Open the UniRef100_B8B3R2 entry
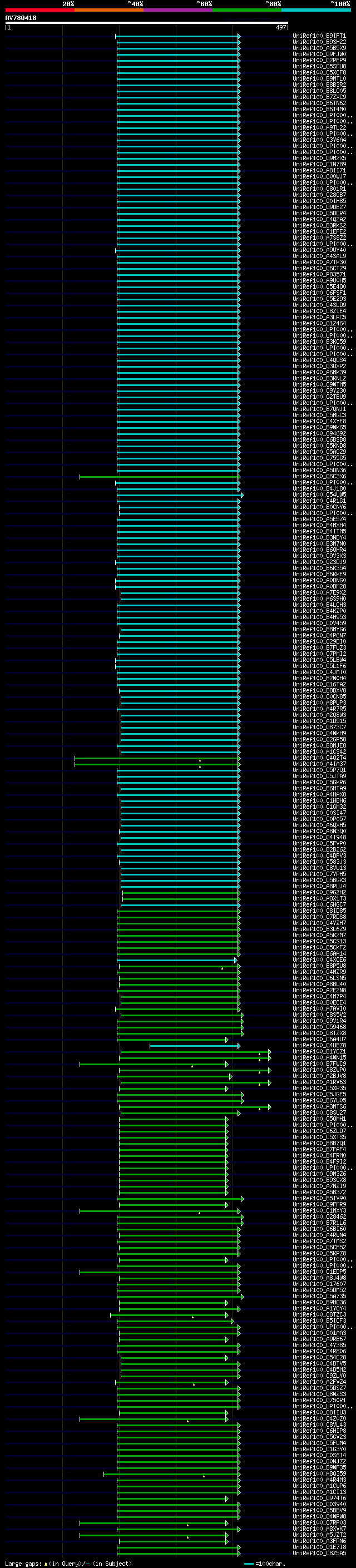This screenshot has height=1568, width=356. pyautogui.click(x=319, y=85)
